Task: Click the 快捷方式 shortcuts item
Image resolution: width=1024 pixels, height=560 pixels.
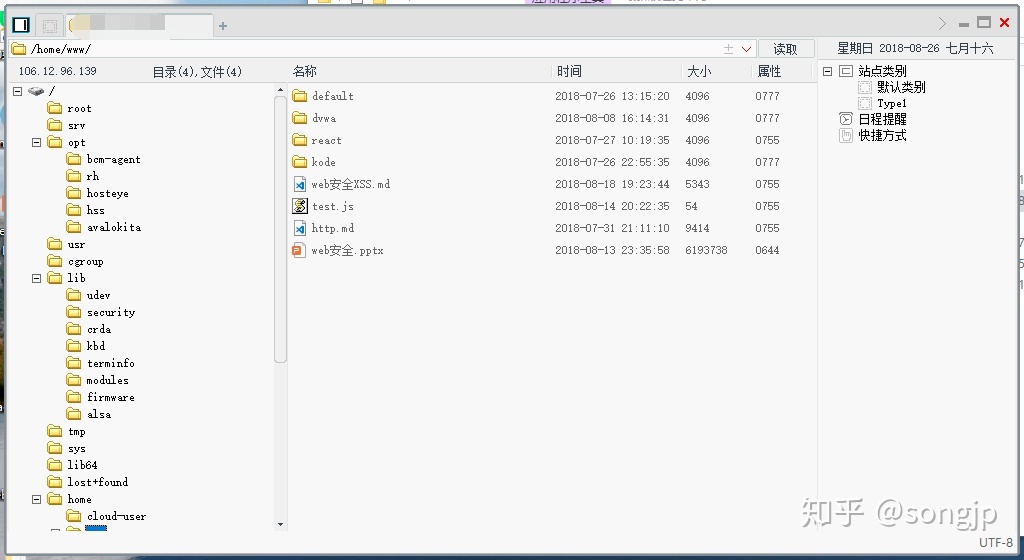Action: tap(882, 135)
